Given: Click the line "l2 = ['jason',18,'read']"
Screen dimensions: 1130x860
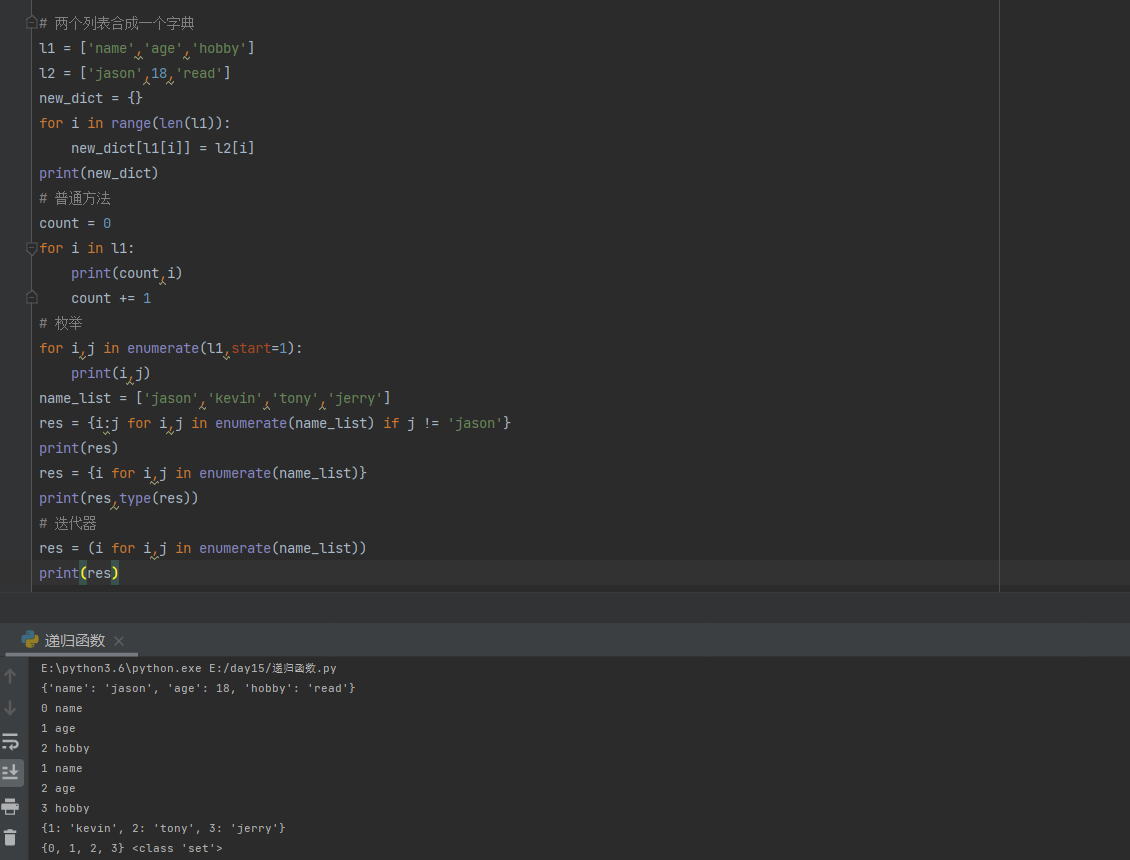Looking at the screenshot, I should [x=135, y=73].
